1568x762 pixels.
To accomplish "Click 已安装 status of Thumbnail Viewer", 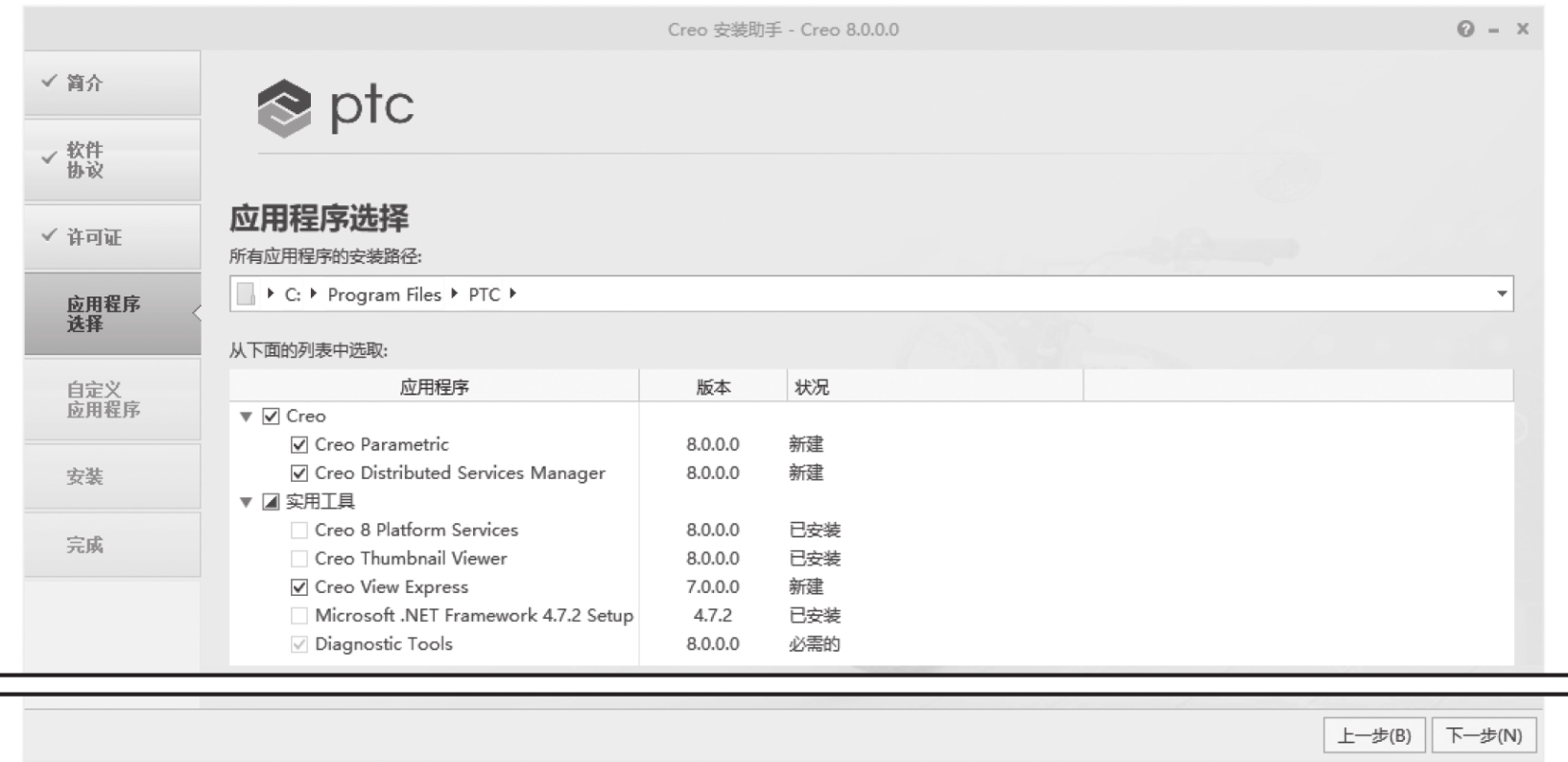I will click(815, 559).
